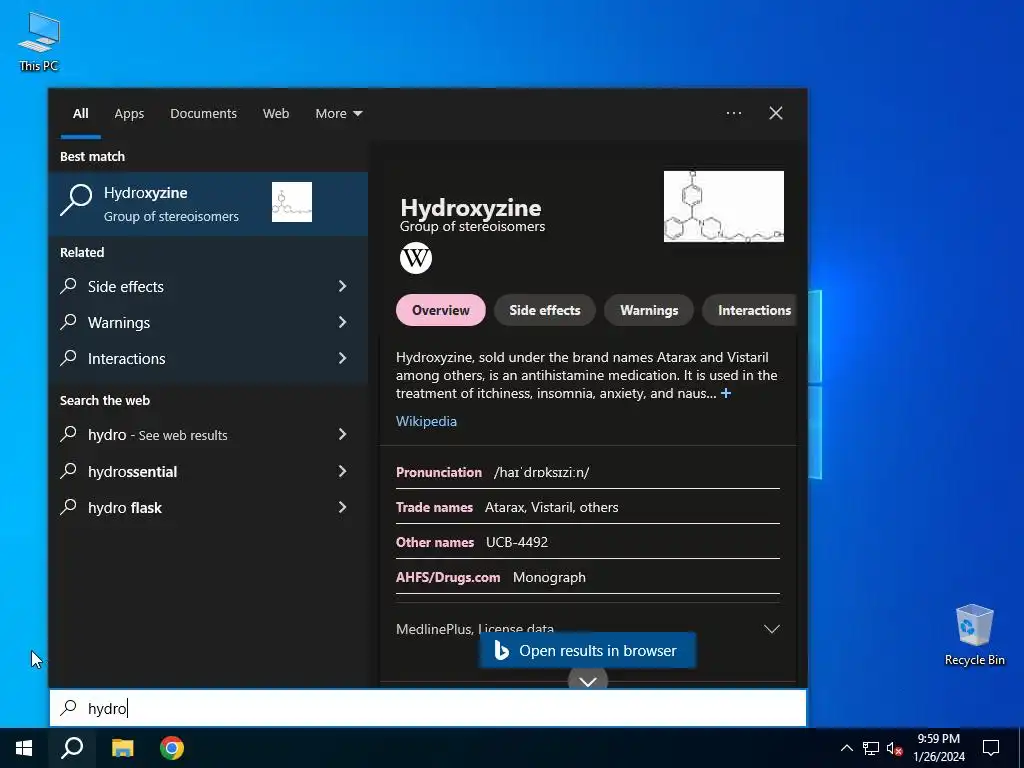Expand the hydro flask suggestion arrow

click(x=342, y=507)
